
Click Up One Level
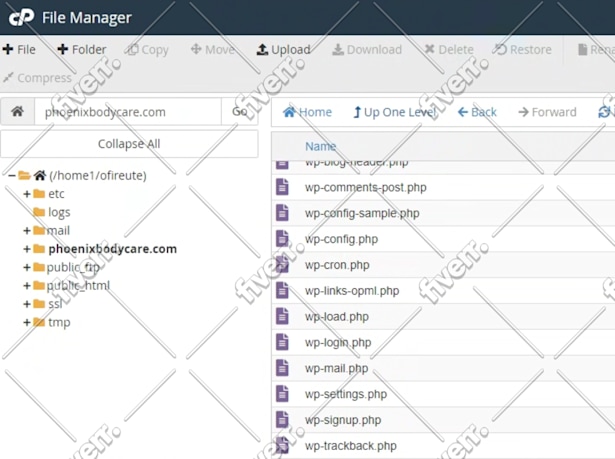point(395,112)
